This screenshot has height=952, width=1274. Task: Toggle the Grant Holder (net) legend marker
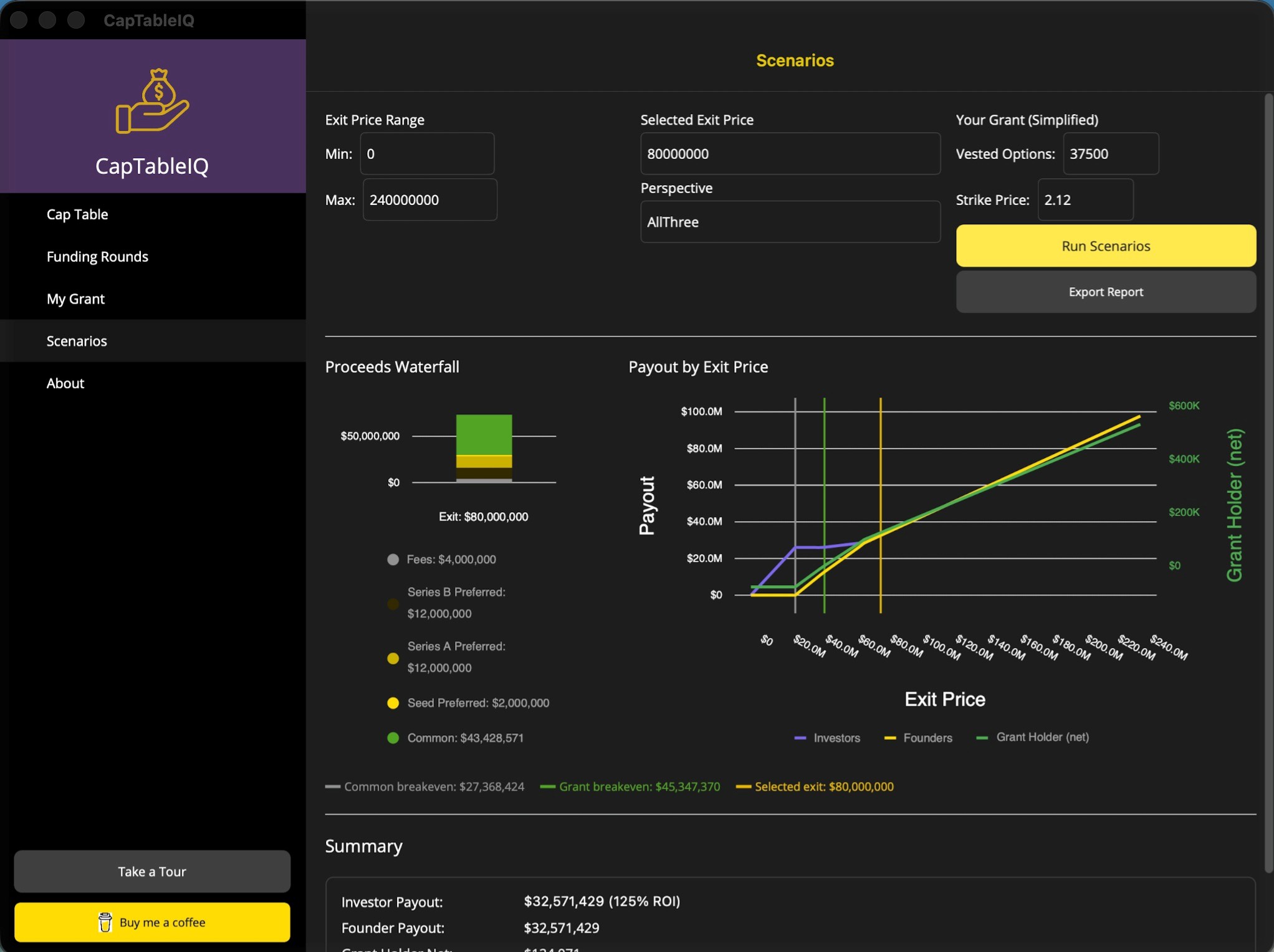point(982,738)
